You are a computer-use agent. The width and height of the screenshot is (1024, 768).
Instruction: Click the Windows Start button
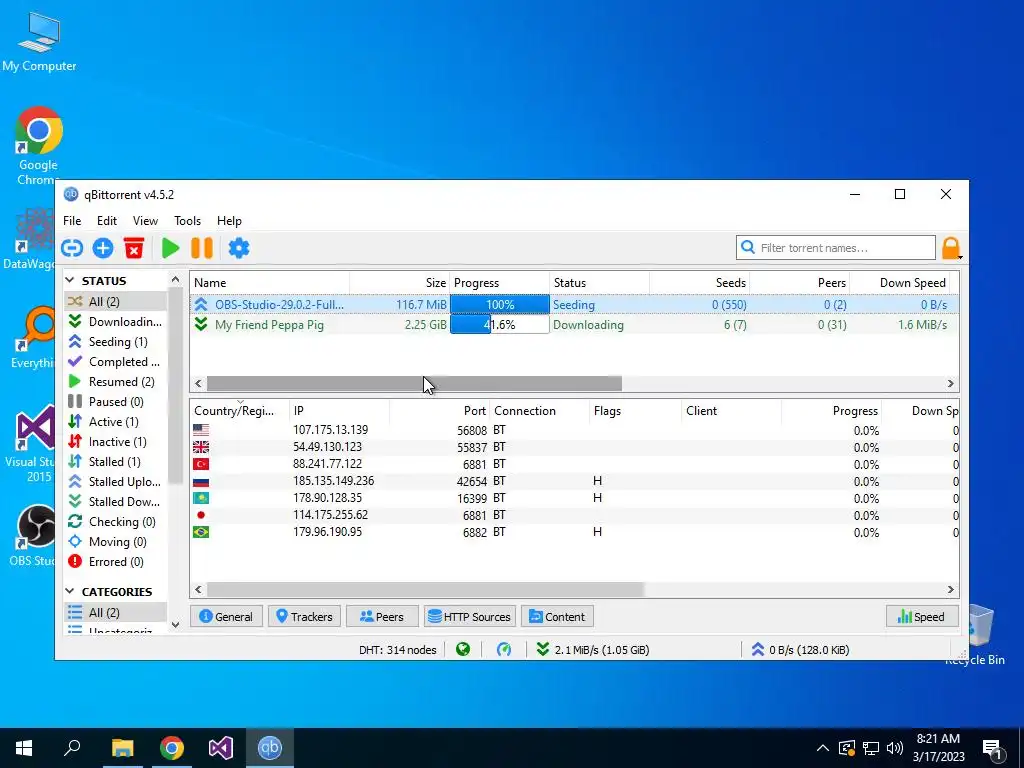pos(24,748)
